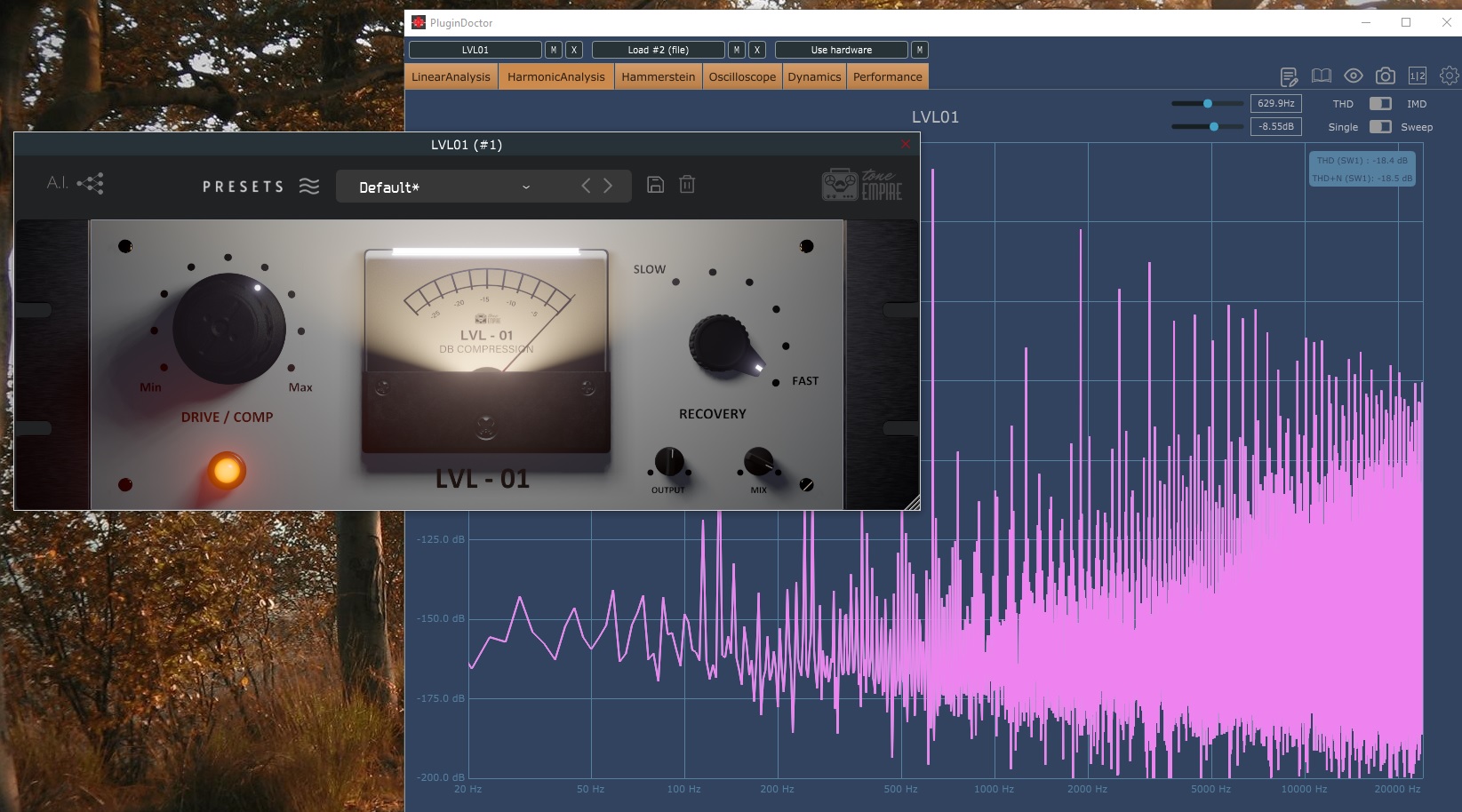The image size is (1462, 812).
Task: Save the current preset with disk icon
Action: coord(655,185)
